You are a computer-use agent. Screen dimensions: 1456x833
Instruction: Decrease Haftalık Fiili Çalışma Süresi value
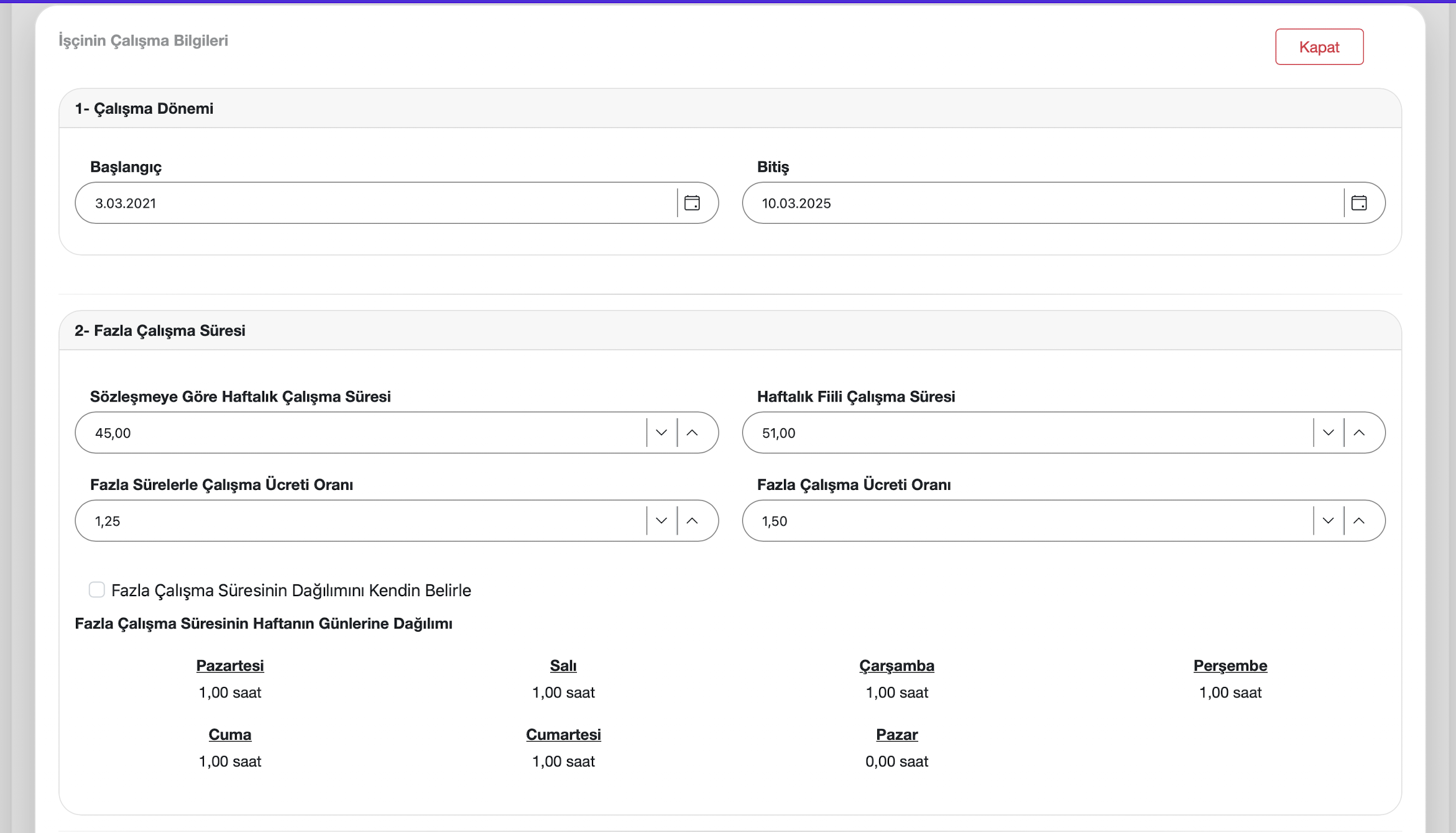(x=1329, y=433)
